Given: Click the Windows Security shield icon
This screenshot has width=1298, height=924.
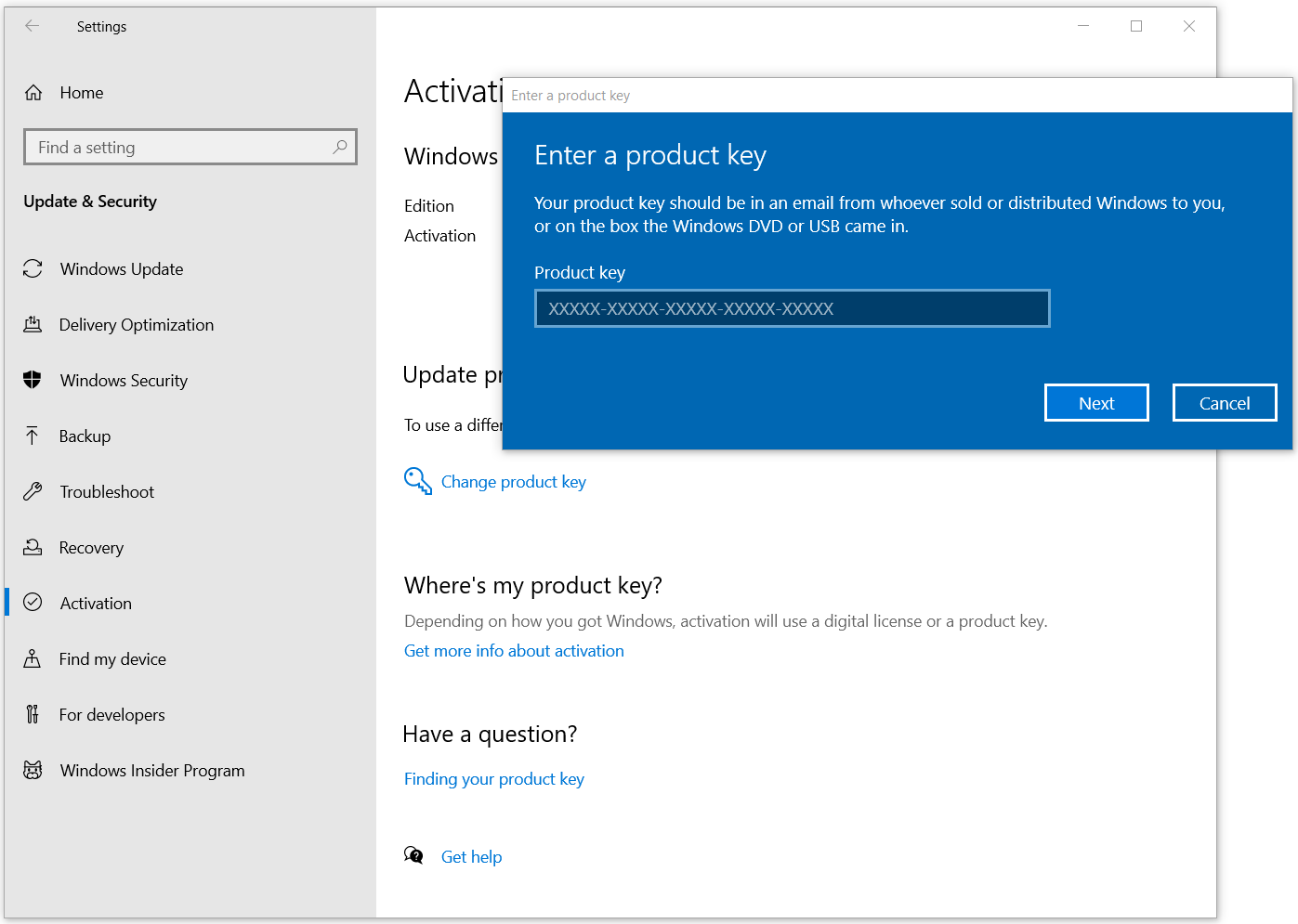Looking at the screenshot, I should coord(33,381).
